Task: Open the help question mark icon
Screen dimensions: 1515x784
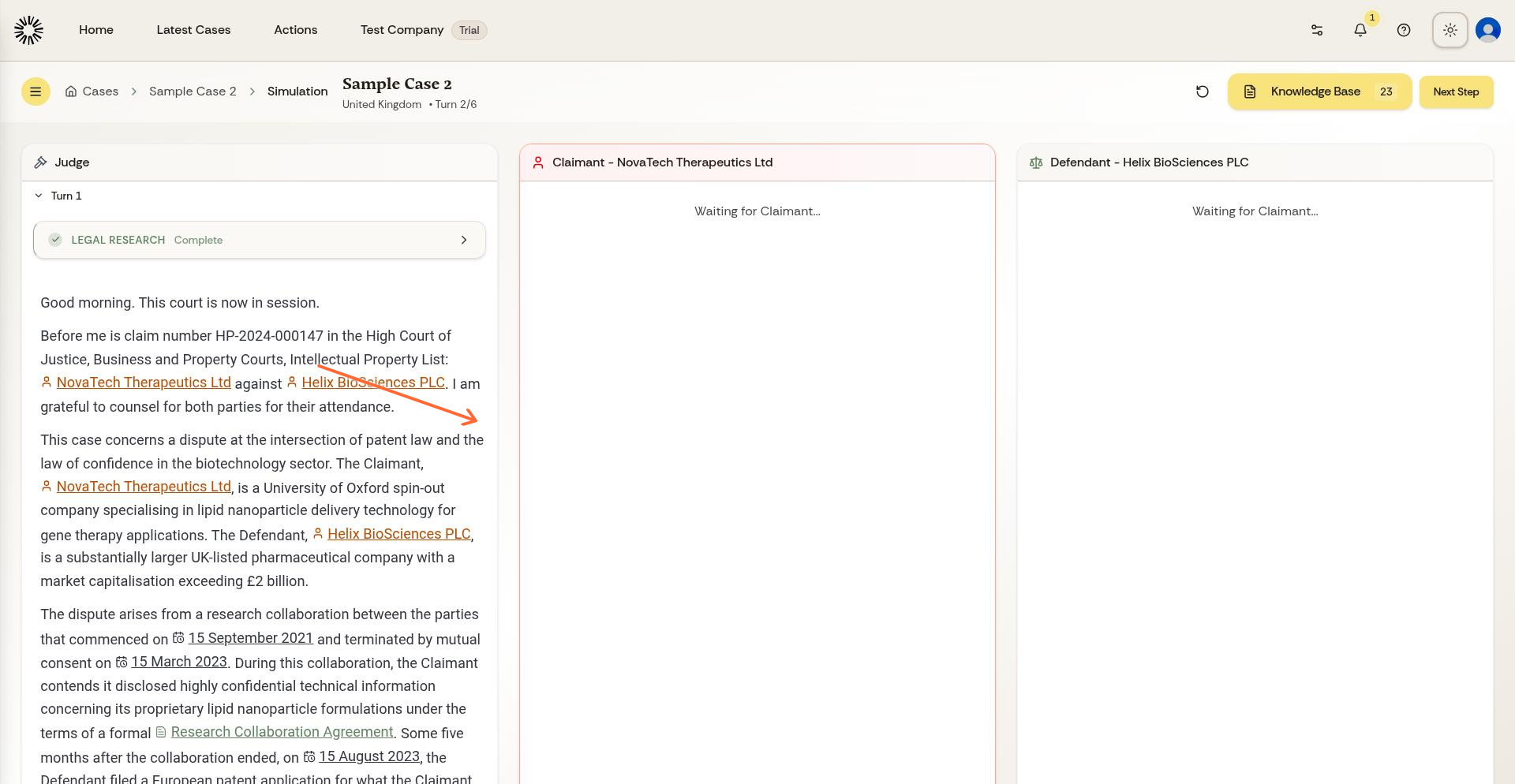Action: click(x=1403, y=30)
